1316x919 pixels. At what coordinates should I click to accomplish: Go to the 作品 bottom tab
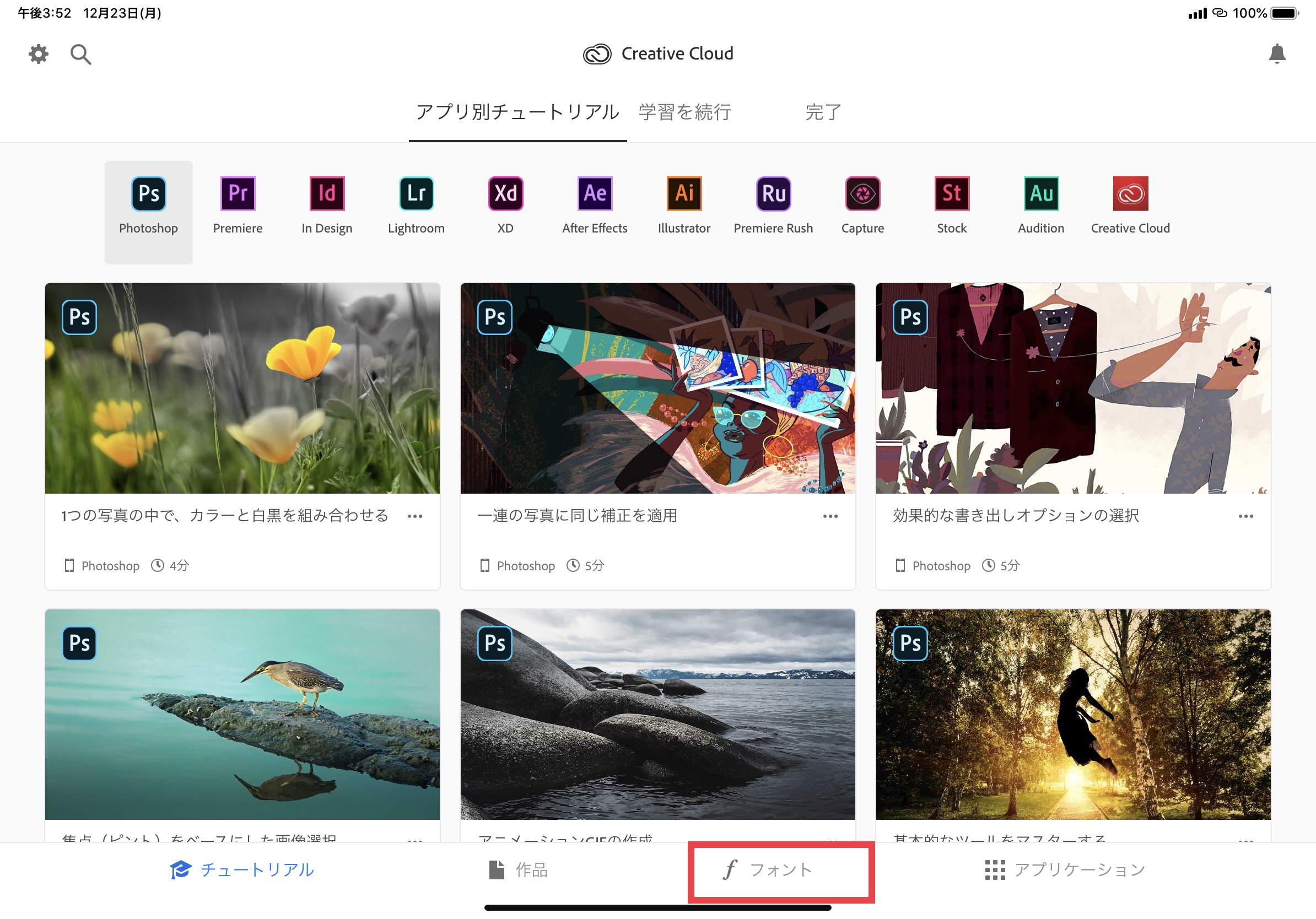click(518, 870)
